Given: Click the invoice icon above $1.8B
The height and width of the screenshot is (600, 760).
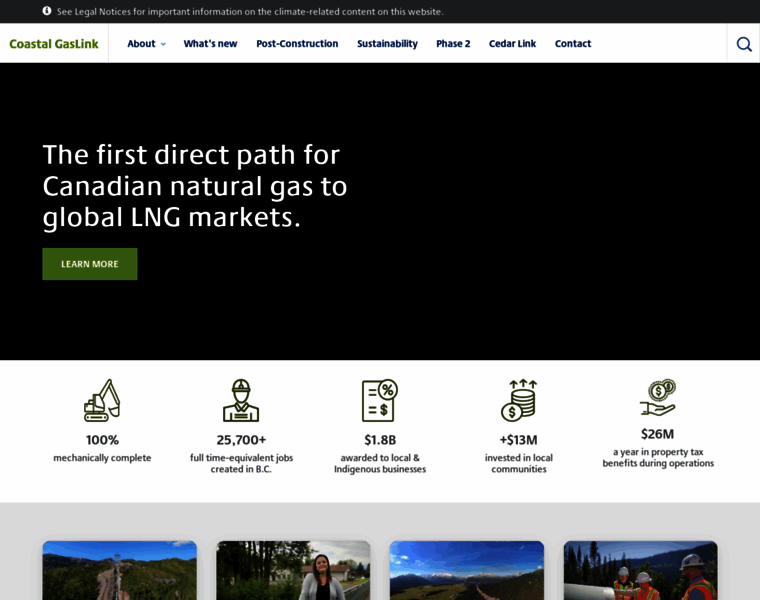Looking at the screenshot, I should [380, 400].
